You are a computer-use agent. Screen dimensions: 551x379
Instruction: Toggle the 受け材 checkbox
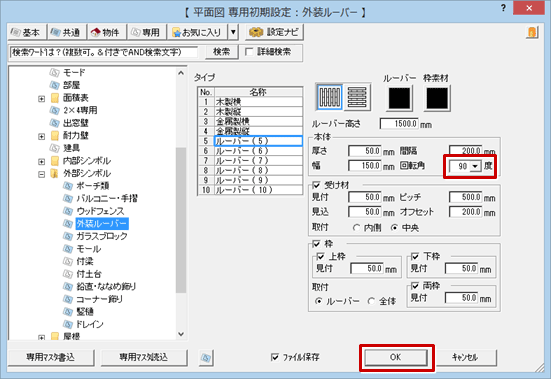click(x=316, y=185)
